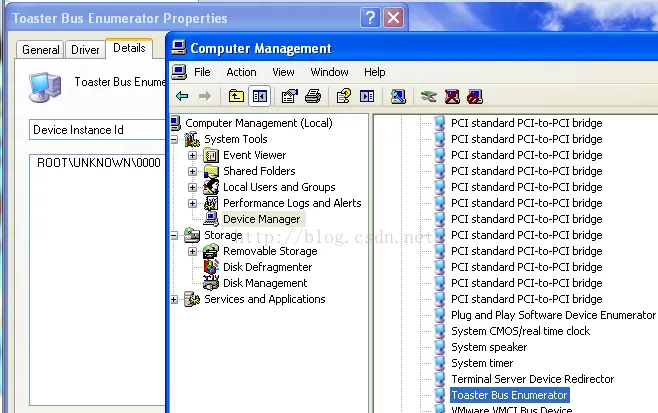Click the Back arrow in Computer Management toolbar
This screenshot has height=413, width=658.
pyautogui.click(x=182, y=97)
